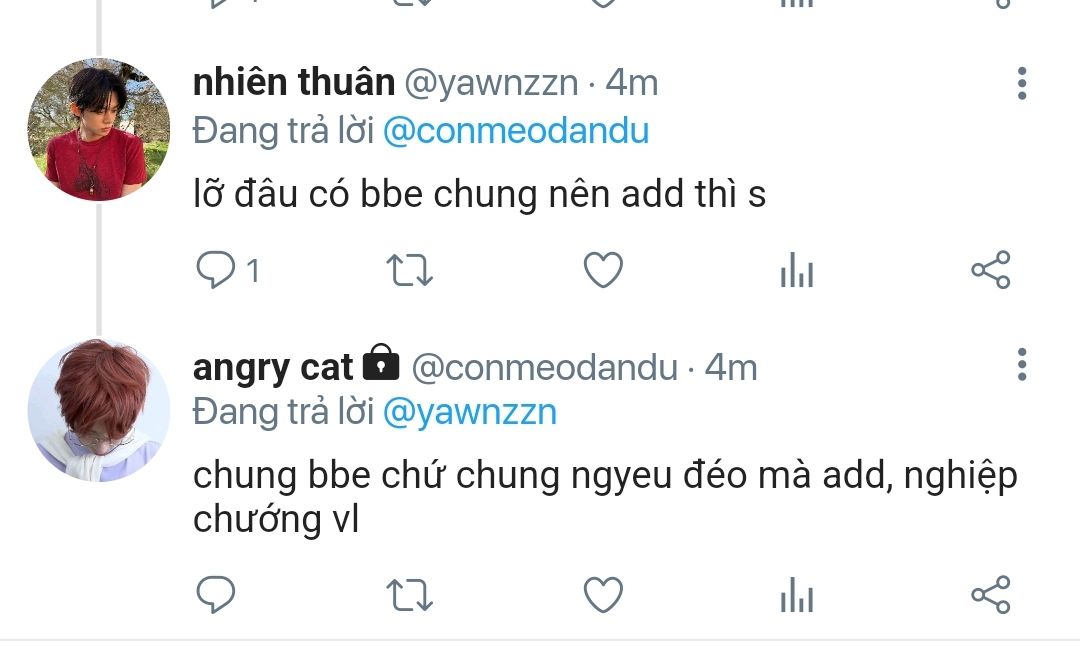Open more options for nhiên thuân's tweet
The image size is (1080, 654).
1022,83
